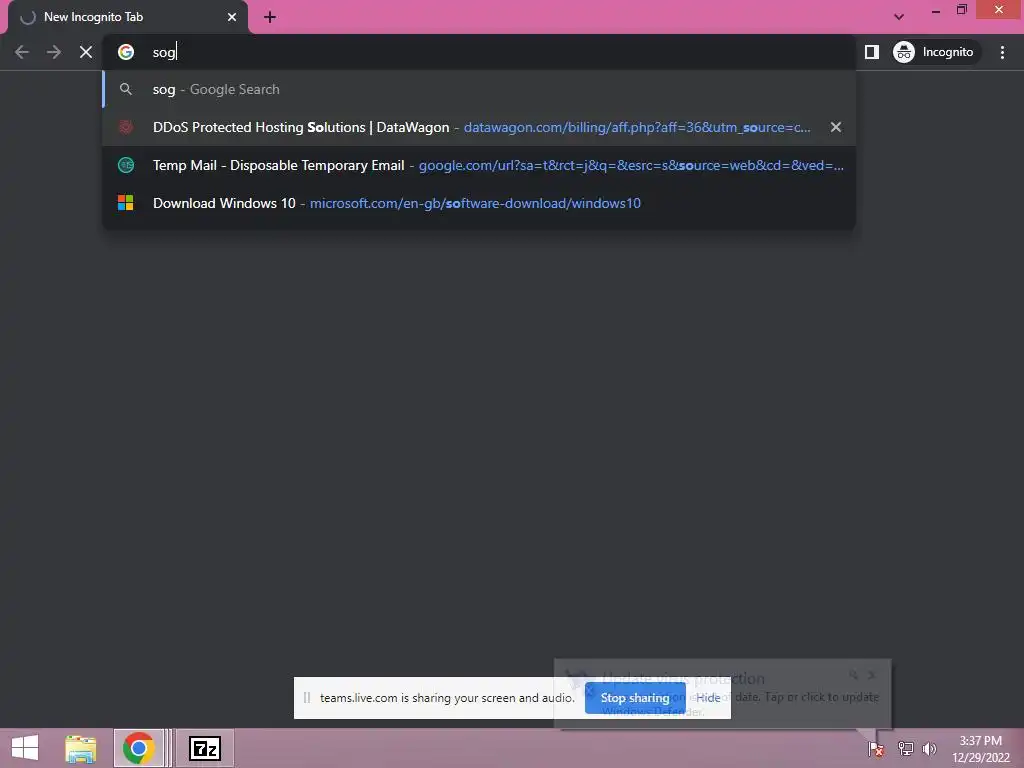Open Windows Start menu

tap(25, 748)
